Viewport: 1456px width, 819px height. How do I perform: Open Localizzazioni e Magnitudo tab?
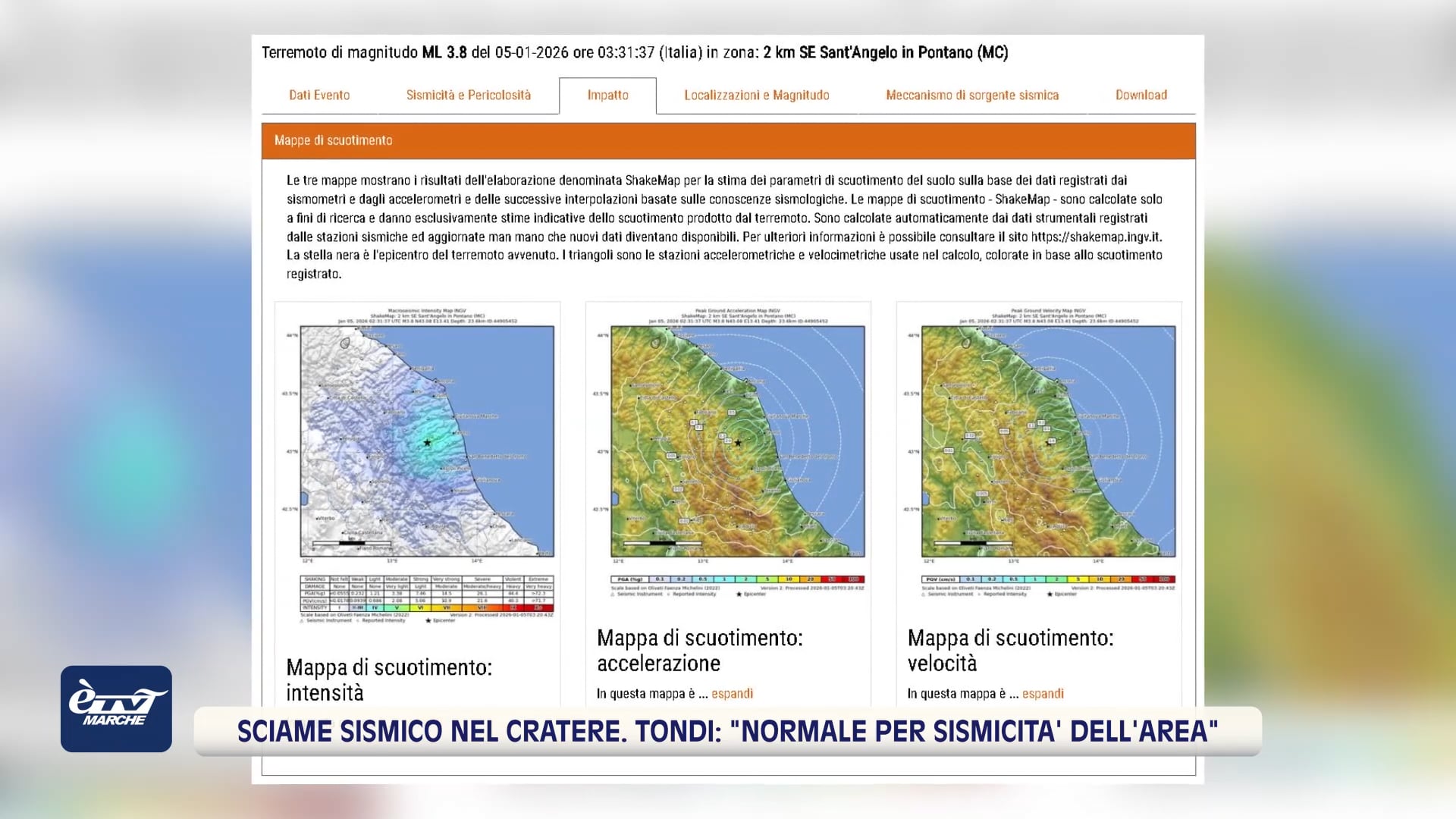(756, 95)
